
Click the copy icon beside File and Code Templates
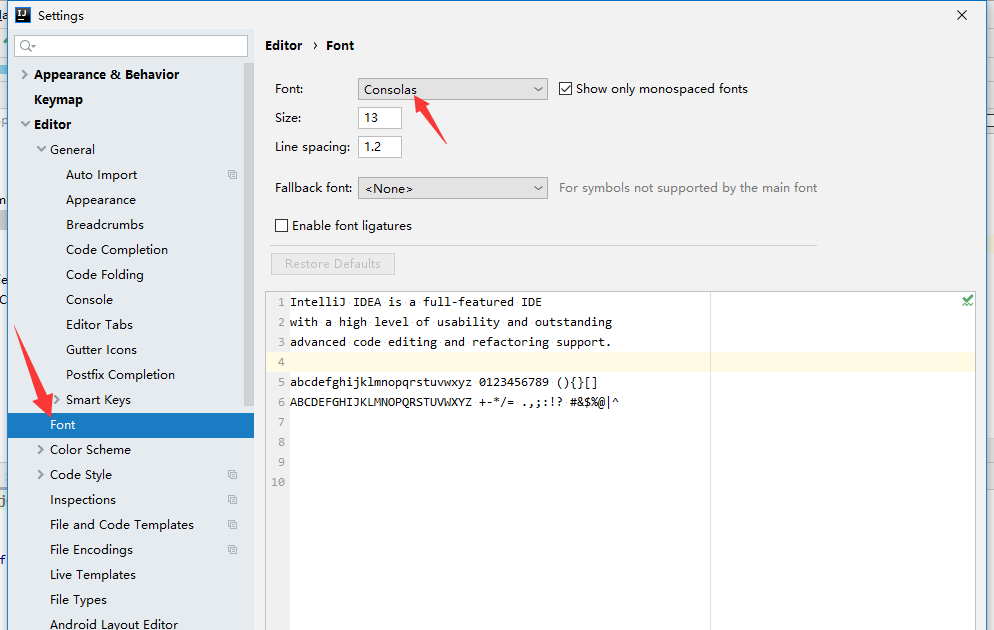(233, 525)
